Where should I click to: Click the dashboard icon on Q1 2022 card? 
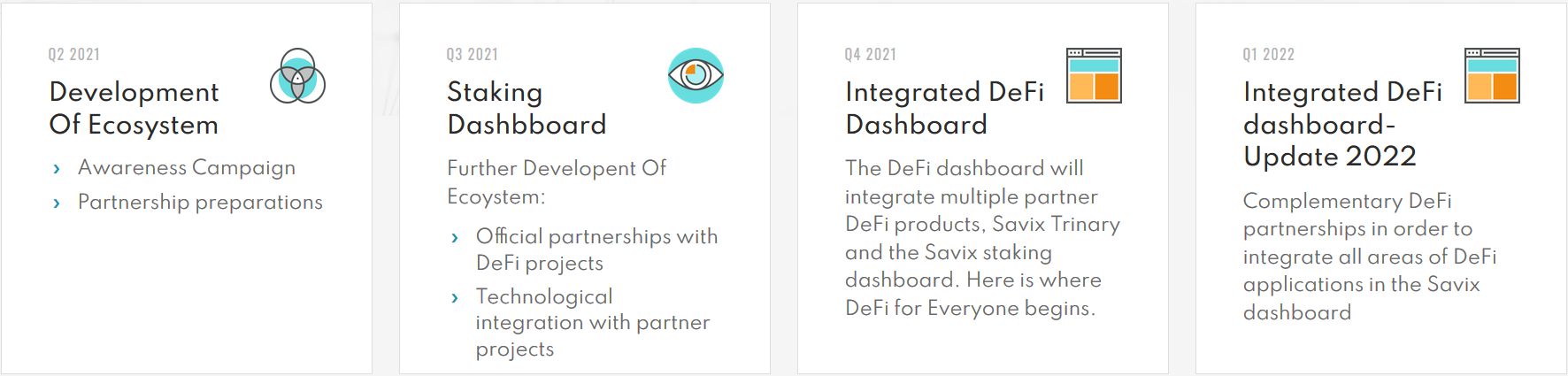click(x=1492, y=75)
